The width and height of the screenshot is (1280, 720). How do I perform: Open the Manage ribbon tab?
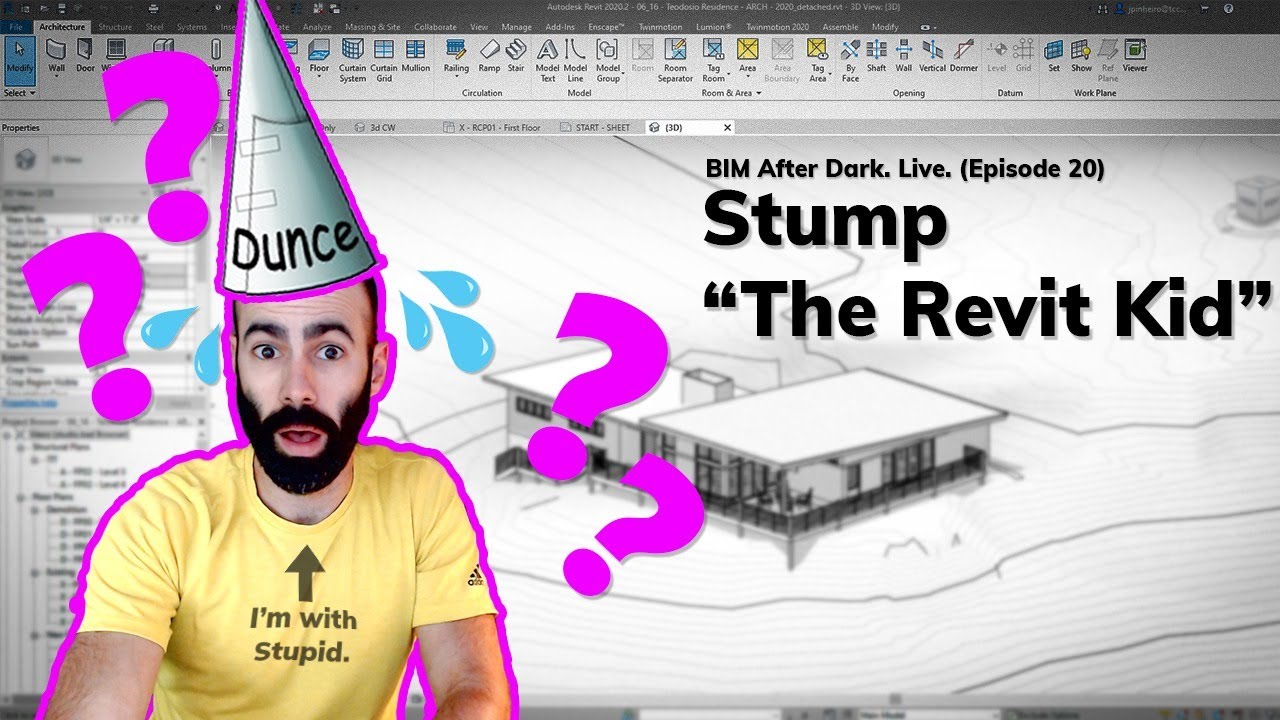point(517,27)
